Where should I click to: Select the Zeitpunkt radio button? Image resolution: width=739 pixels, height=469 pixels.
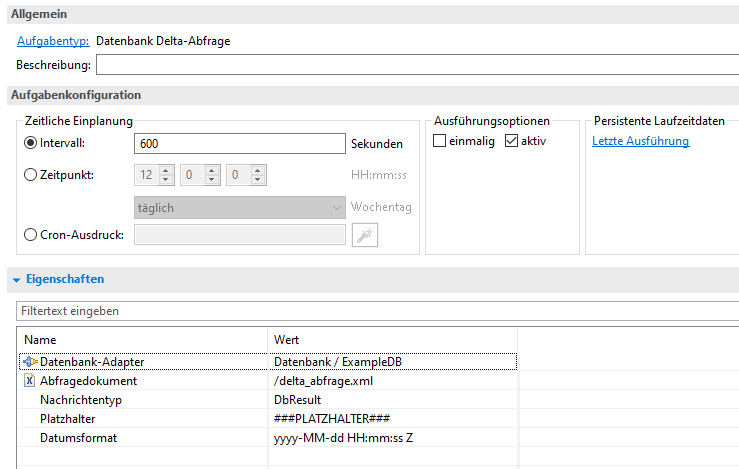click(x=30, y=175)
